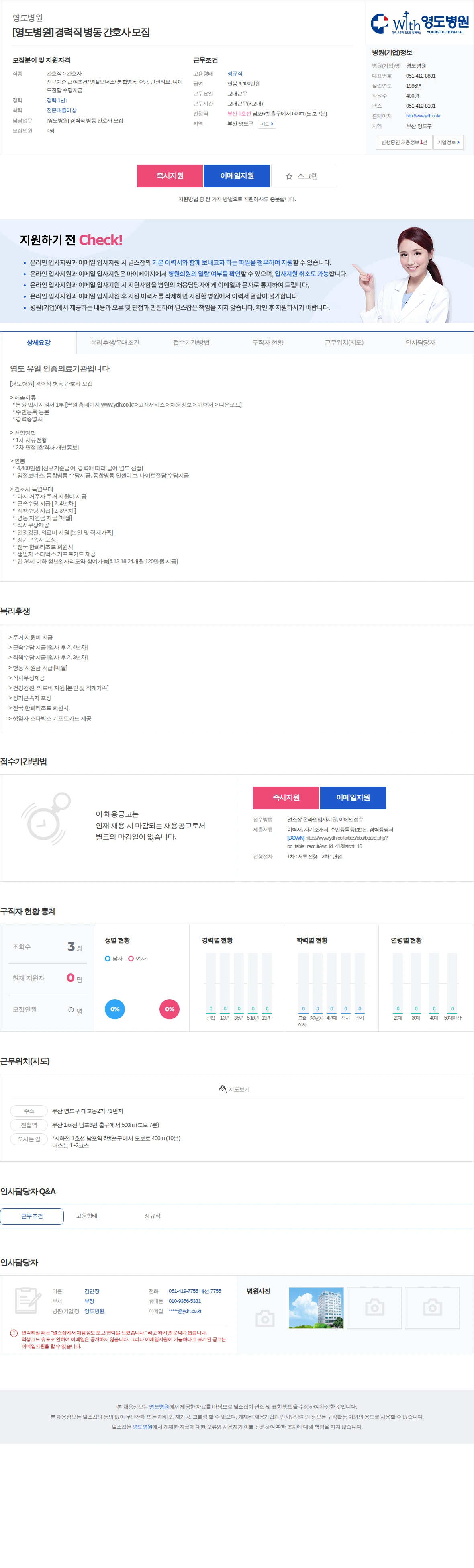Click the camera placeholder under 병원사진

[x=265, y=1319]
